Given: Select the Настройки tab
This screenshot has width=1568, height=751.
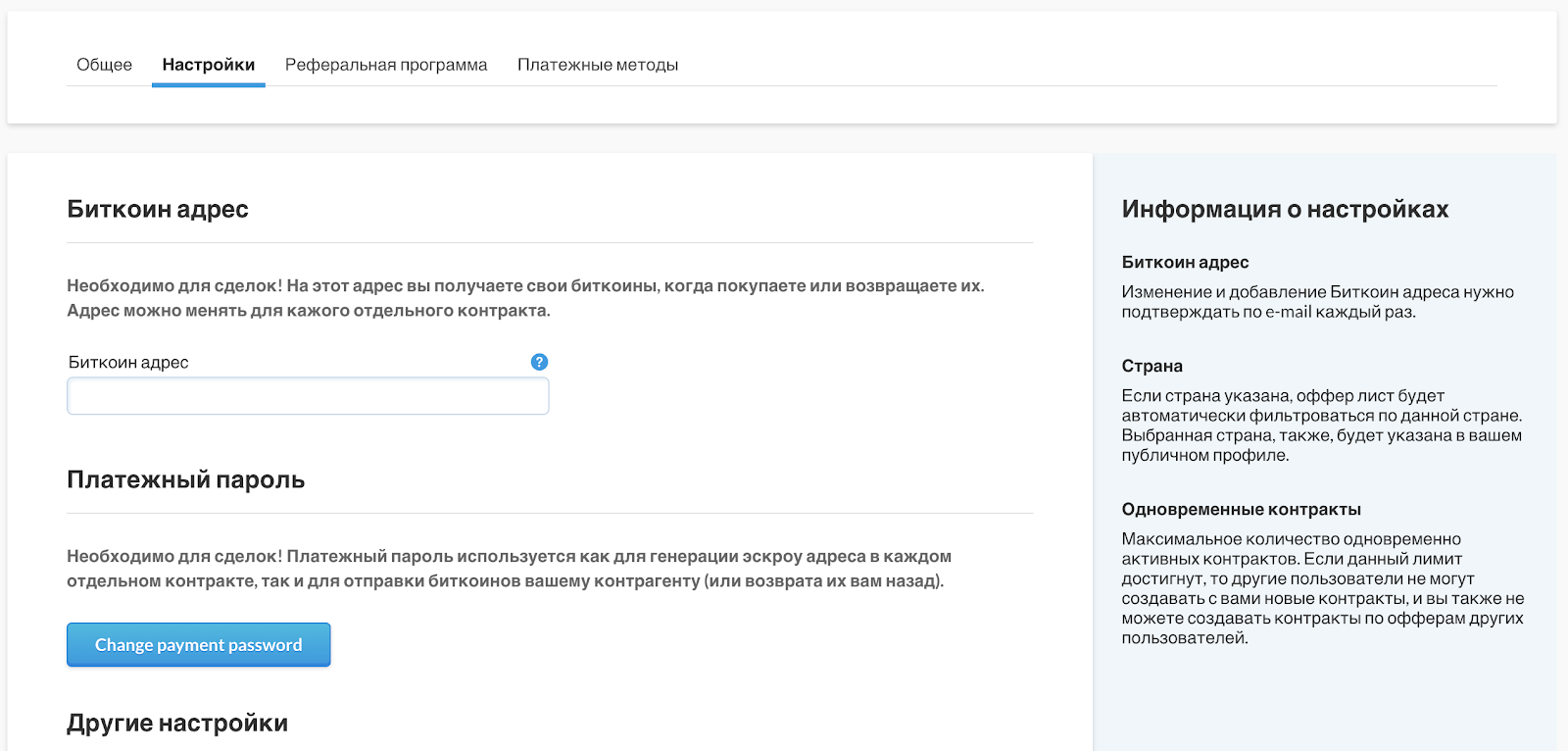Looking at the screenshot, I should click(208, 65).
